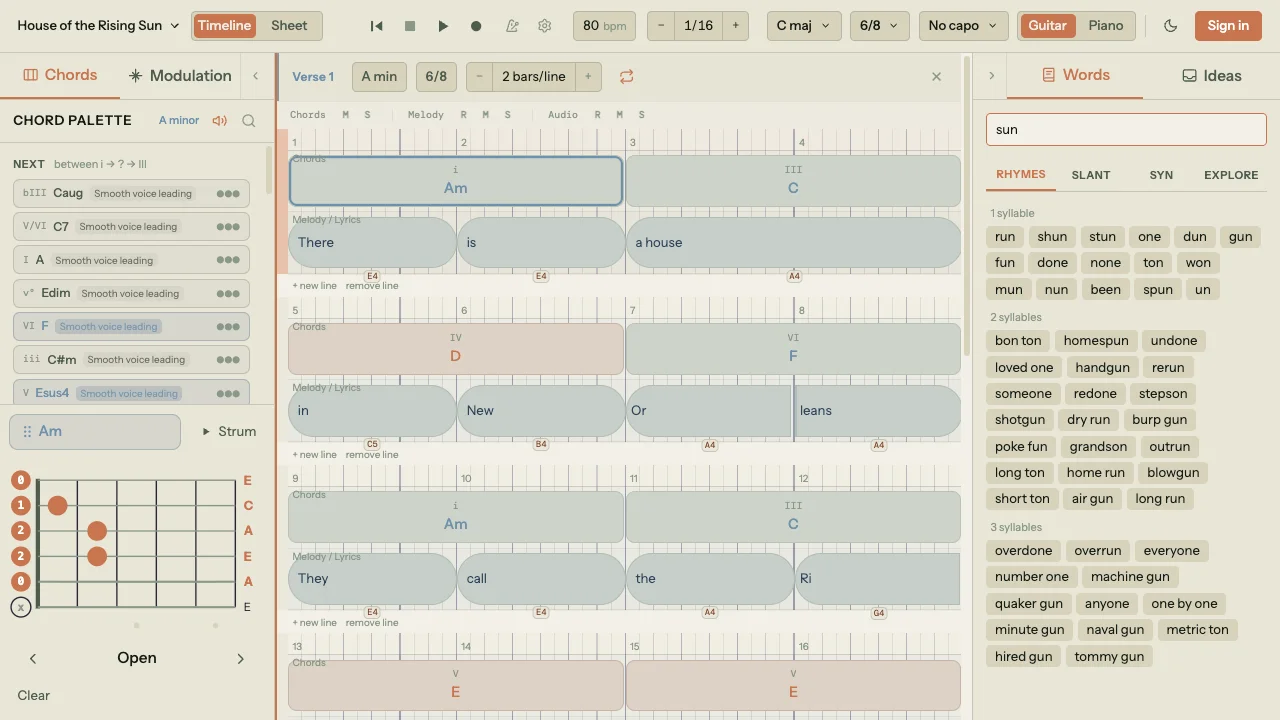
Task: Click the loop icon beside 2 bars/line
Action: coord(627,76)
